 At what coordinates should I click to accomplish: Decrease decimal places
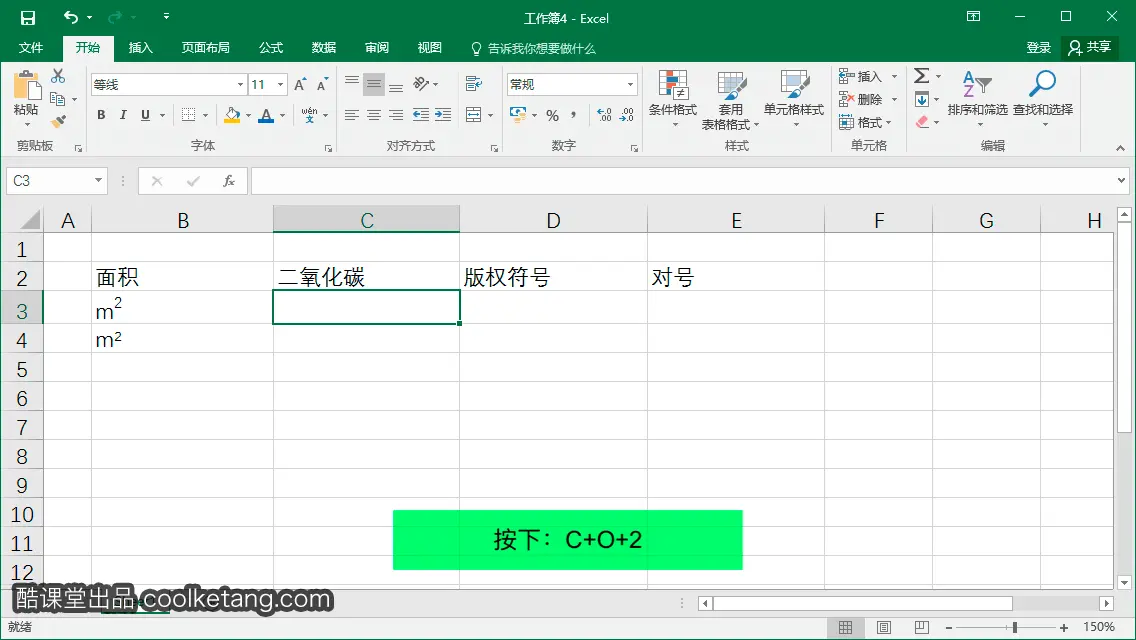pyautogui.click(x=627, y=115)
